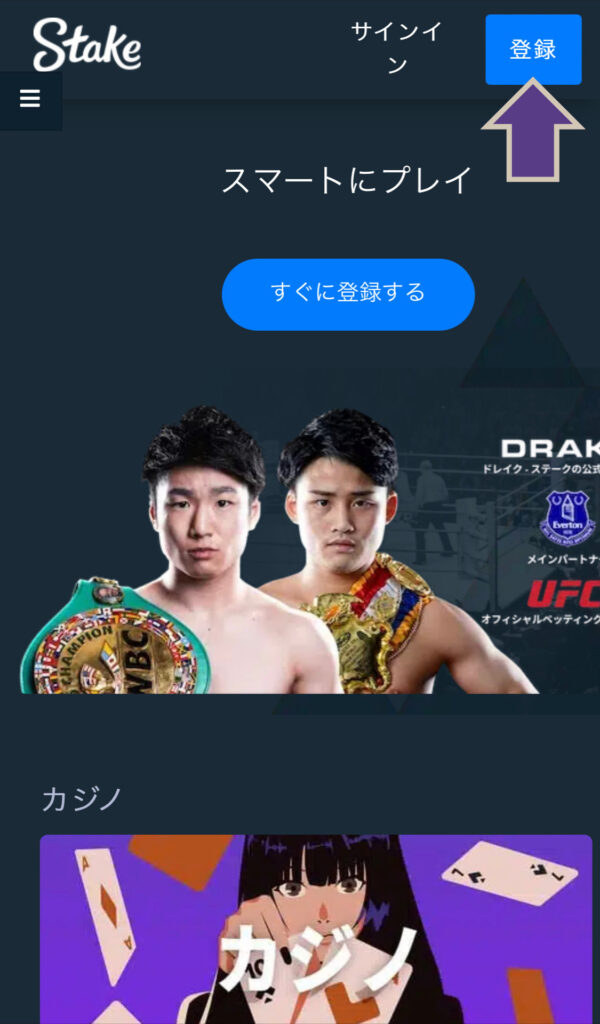Click the スマートにプレイ headline text
The image size is (600, 1024).
coord(347,180)
